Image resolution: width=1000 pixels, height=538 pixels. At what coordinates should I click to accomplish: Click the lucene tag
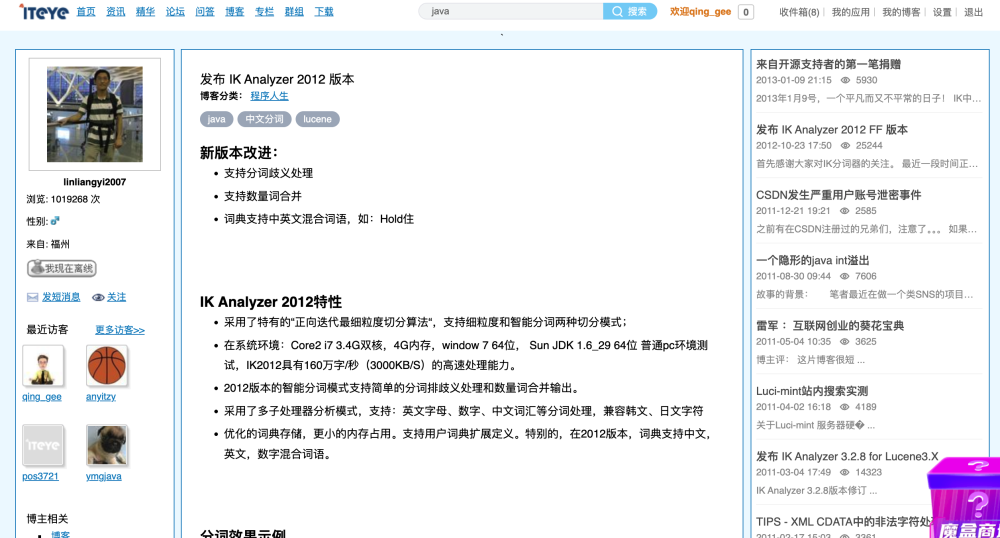tap(317, 119)
